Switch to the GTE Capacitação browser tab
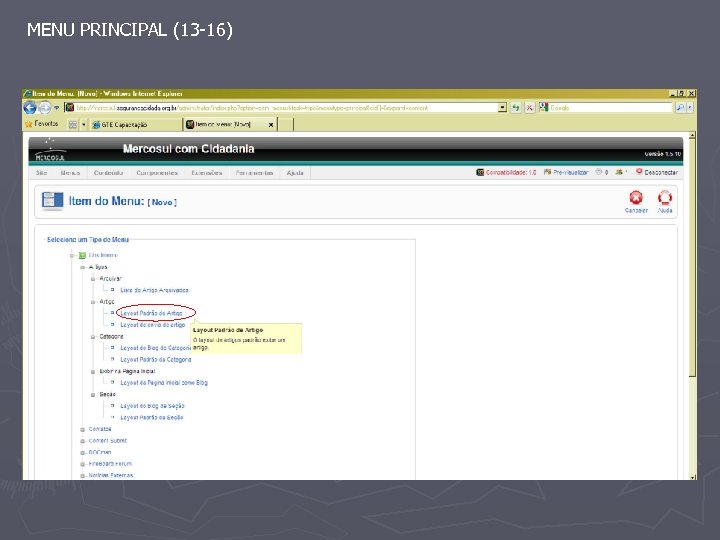The width and height of the screenshot is (720, 540). click(136, 124)
